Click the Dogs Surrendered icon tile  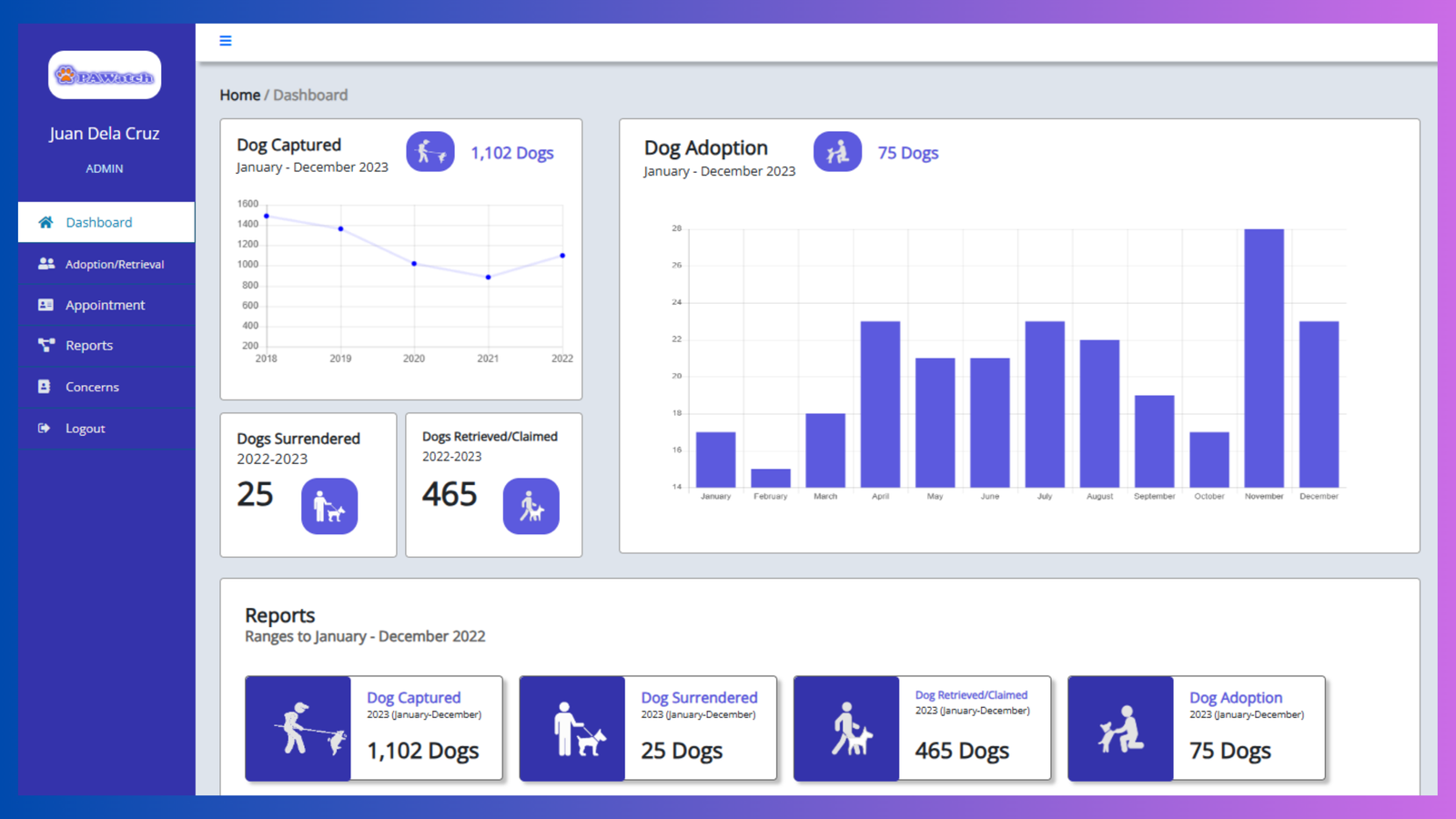coord(329,506)
